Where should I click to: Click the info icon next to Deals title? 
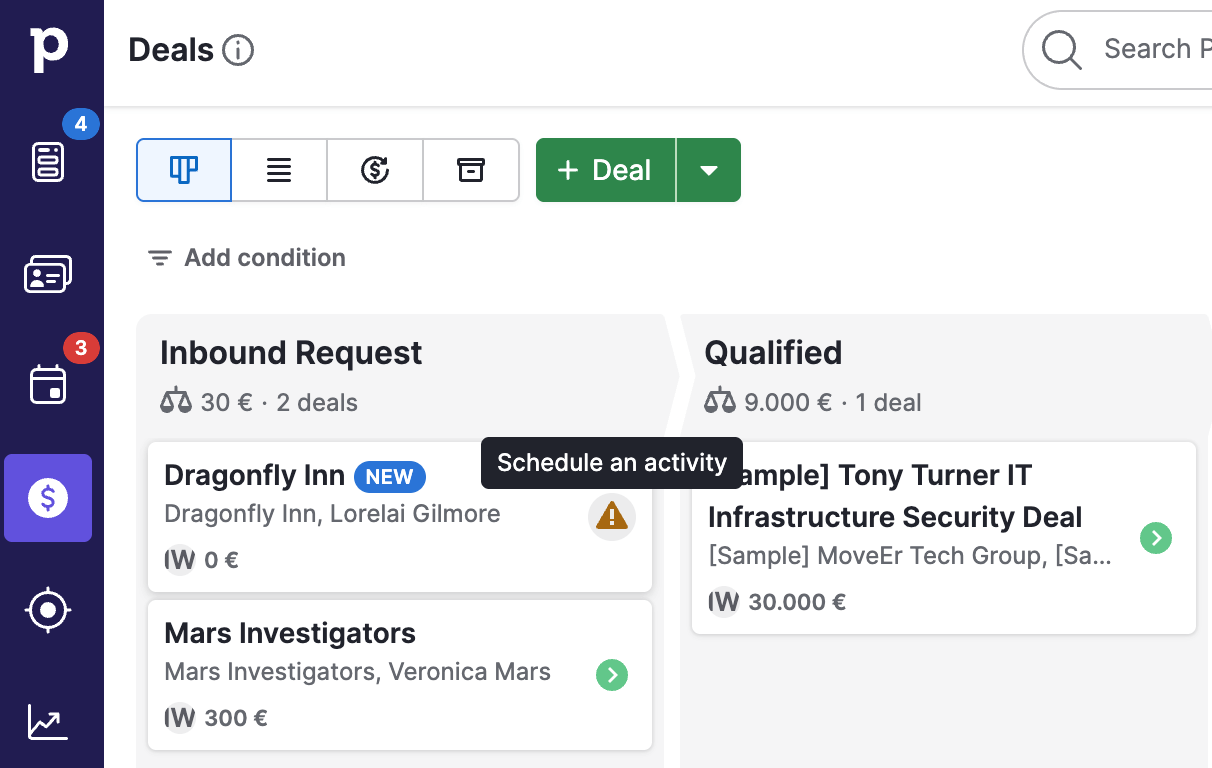[238, 50]
